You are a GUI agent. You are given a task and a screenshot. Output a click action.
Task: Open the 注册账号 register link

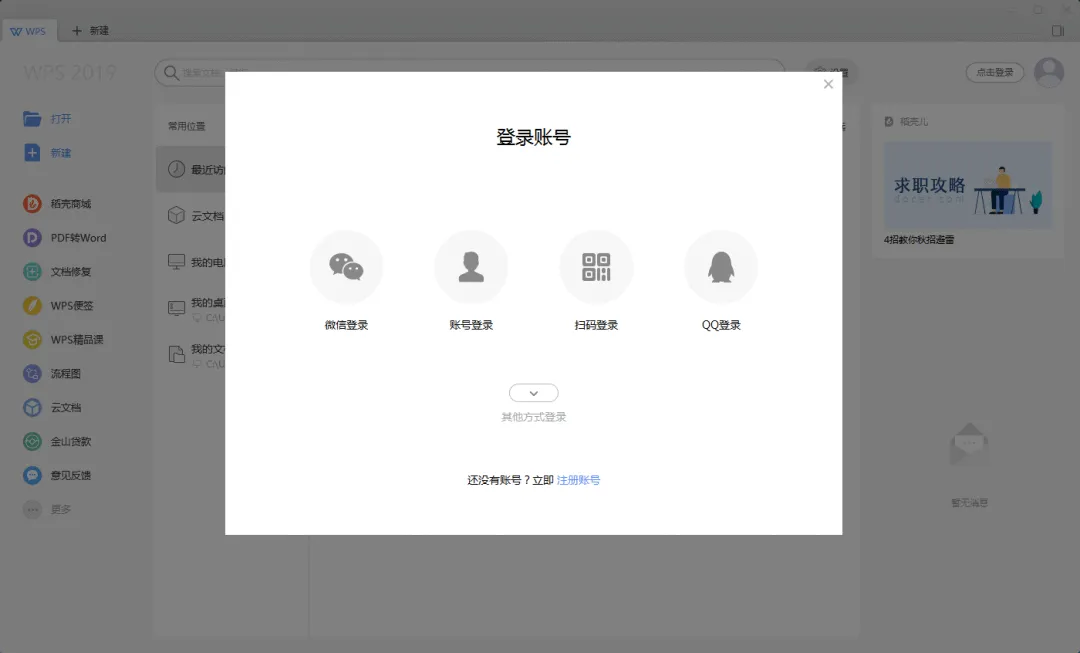click(x=578, y=480)
